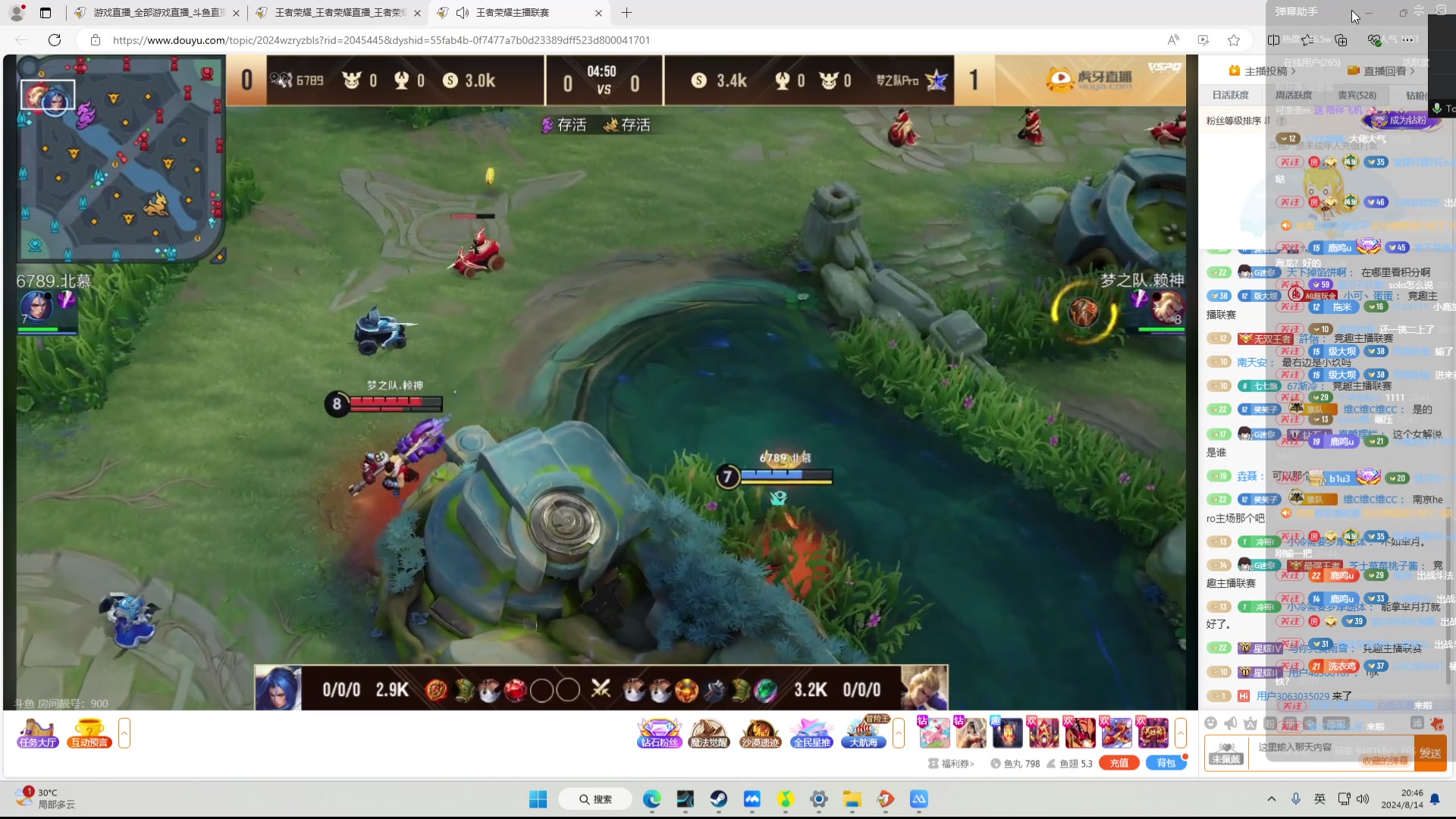1456x819 pixels.
Task: Click the 成为钻粉 become diamond fan button
Action: (x=1401, y=120)
